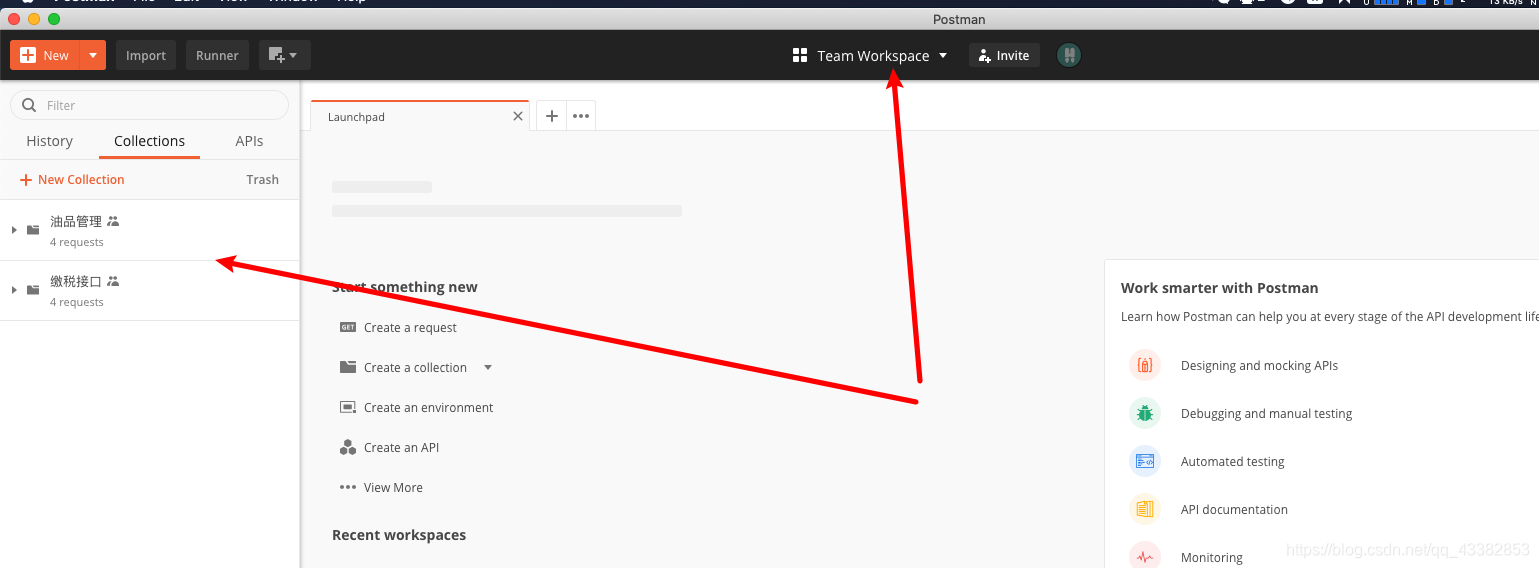Open Automated testing
The width and height of the screenshot is (1539, 568).
1232,461
